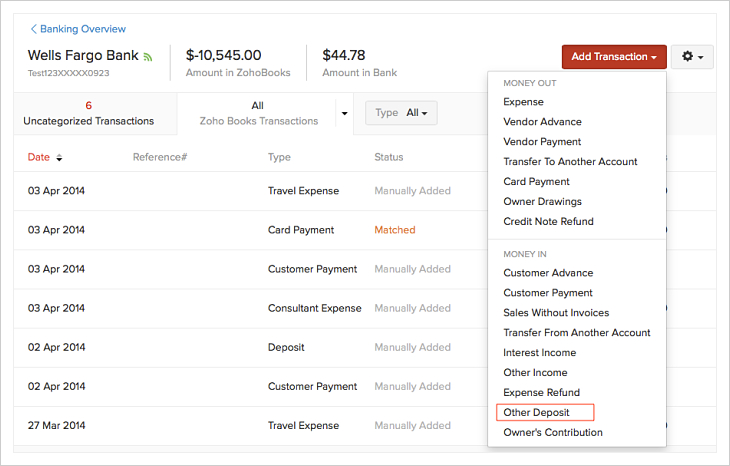Select the All Zoho Books Transactions tab

[x=258, y=113]
